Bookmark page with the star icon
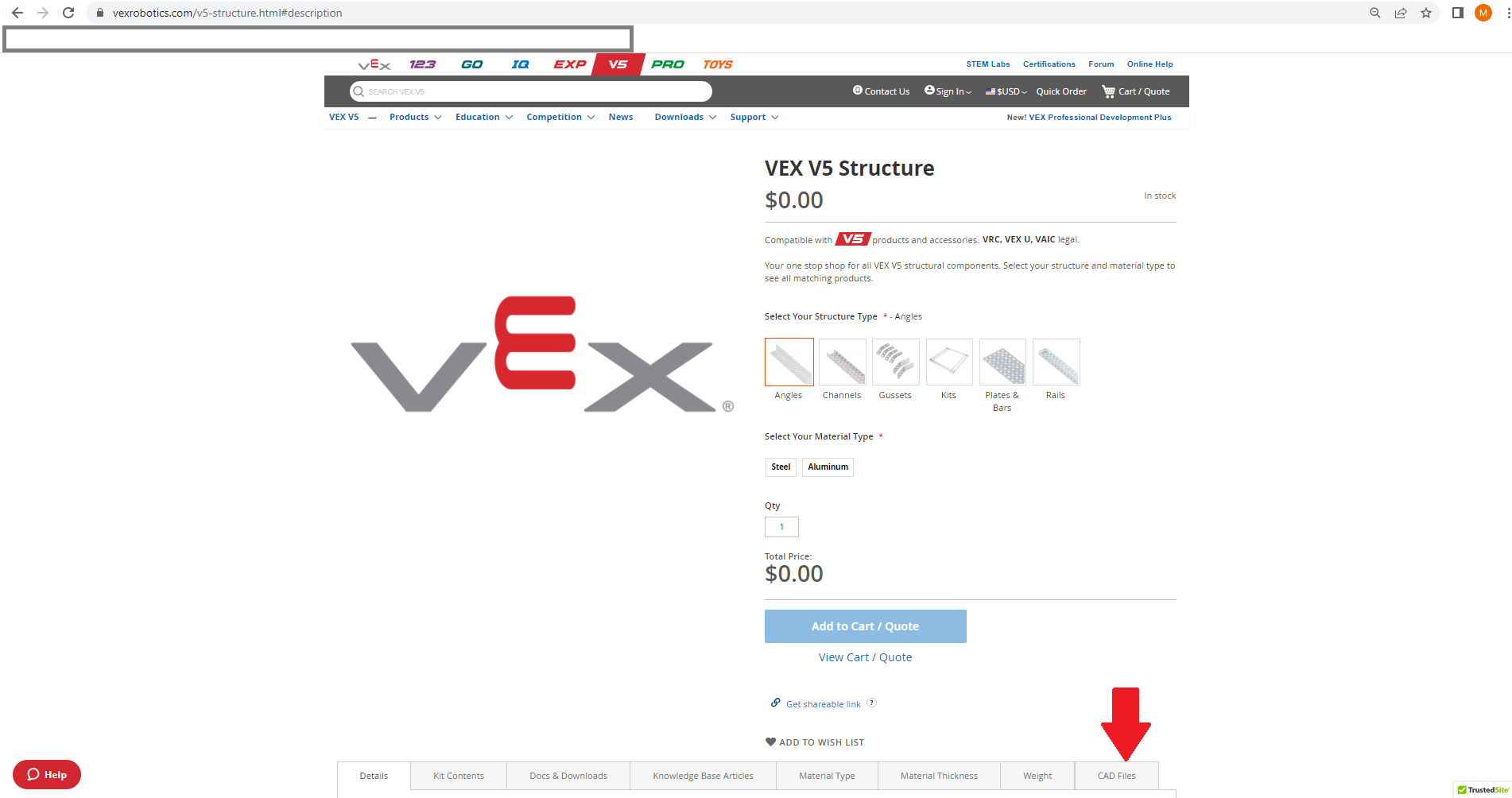Image resolution: width=1512 pixels, height=798 pixels. pos(1426,13)
